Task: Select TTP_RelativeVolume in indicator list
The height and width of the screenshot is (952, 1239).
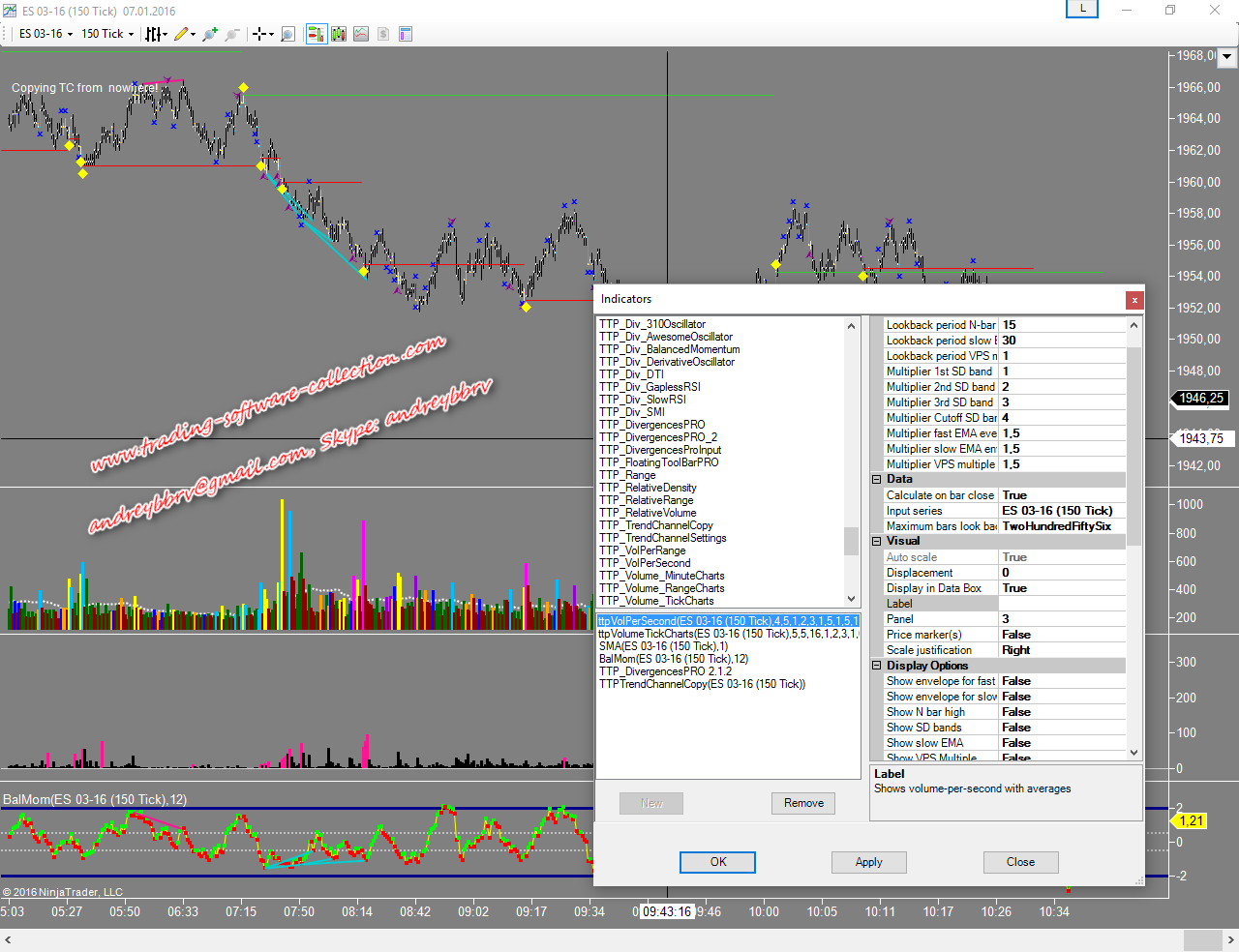Action: coord(648,513)
